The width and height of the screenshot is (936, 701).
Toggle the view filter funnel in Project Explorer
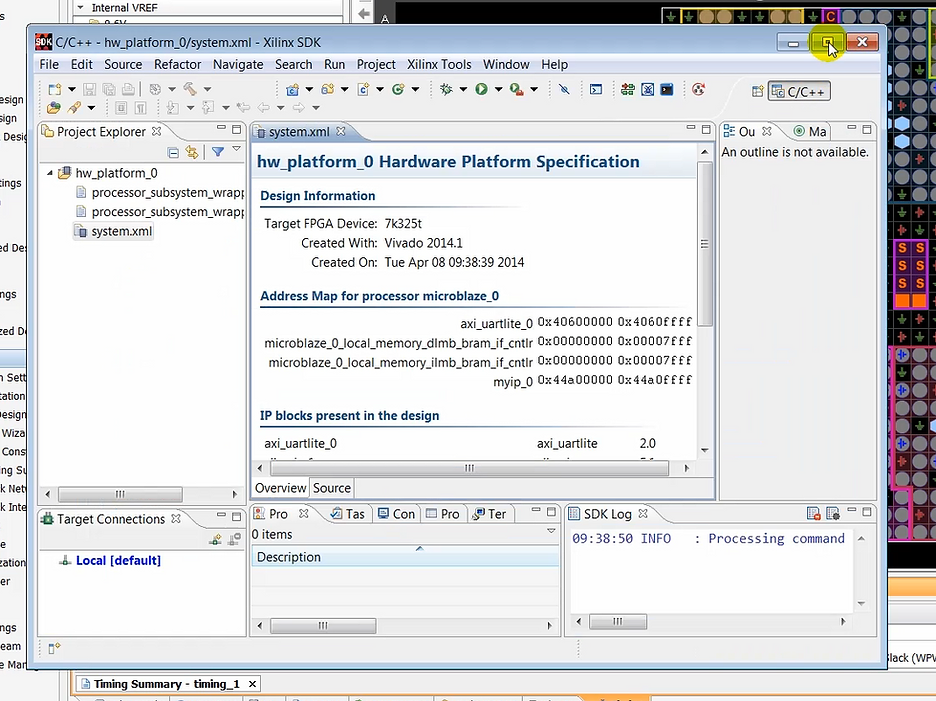tap(217, 151)
